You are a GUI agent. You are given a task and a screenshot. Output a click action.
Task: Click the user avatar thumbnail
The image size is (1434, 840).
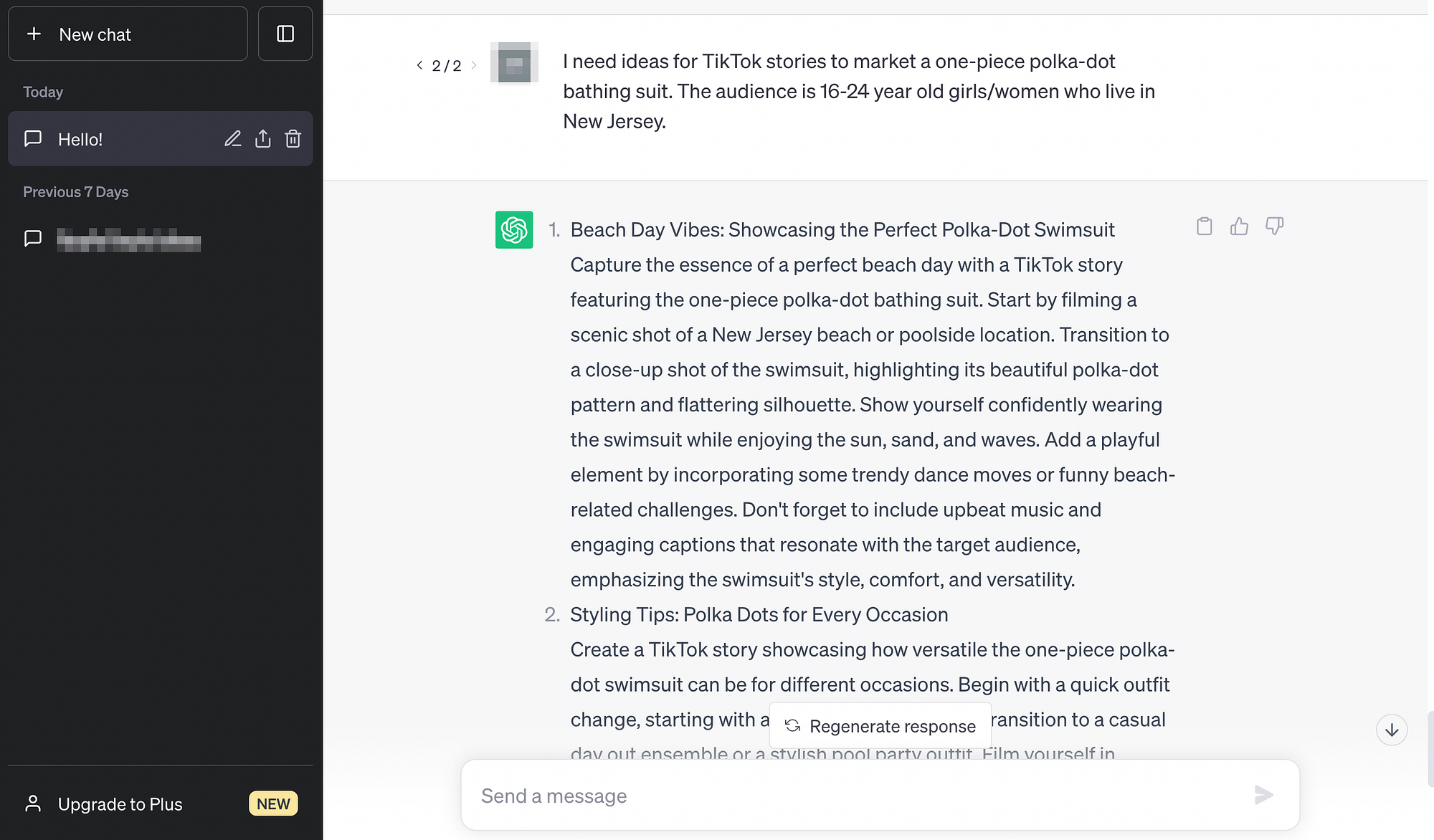514,63
